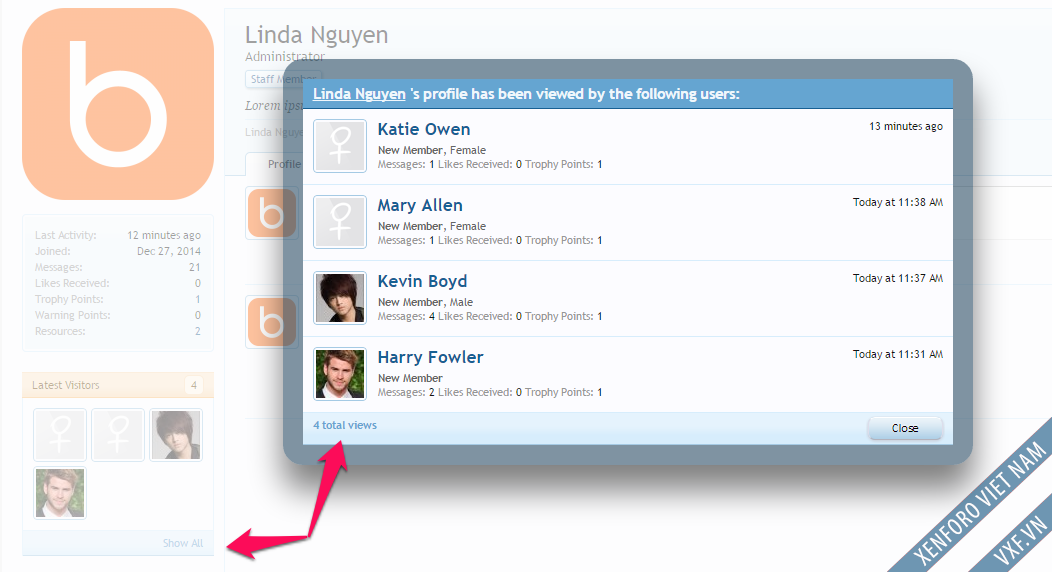Click the first small b avatar in profile posts
This screenshot has height=572, width=1052.
272,213
